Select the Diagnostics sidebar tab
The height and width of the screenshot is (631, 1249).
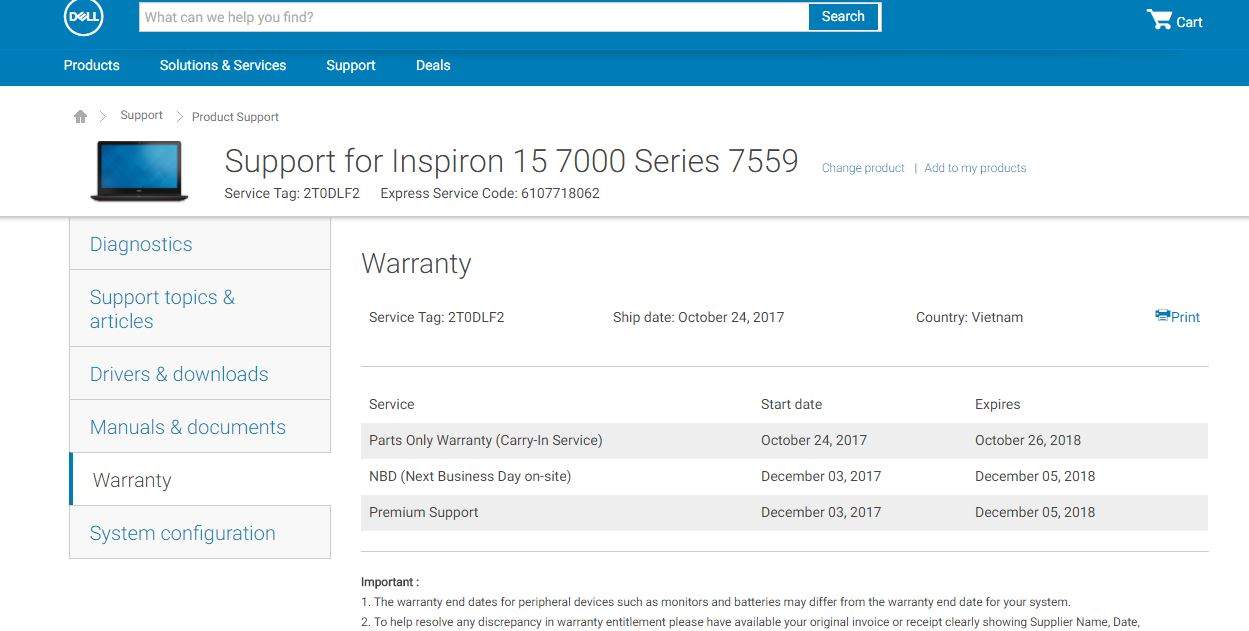click(x=200, y=244)
